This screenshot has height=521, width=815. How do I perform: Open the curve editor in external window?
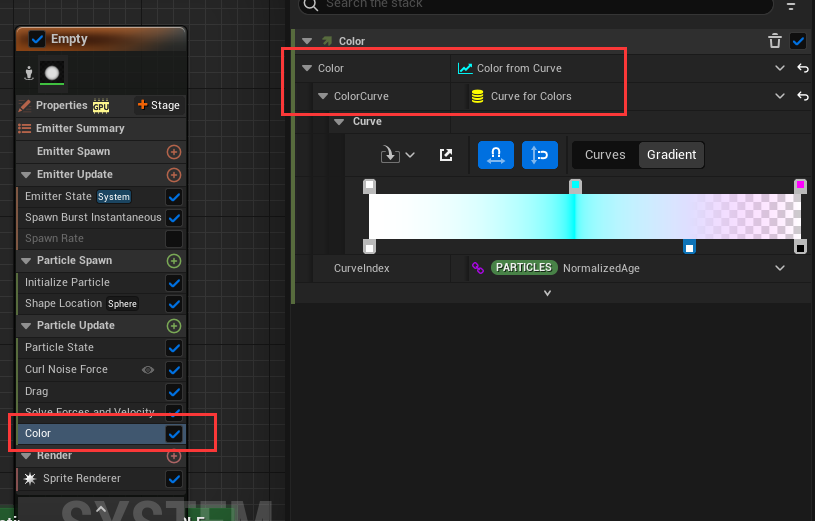click(446, 155)
